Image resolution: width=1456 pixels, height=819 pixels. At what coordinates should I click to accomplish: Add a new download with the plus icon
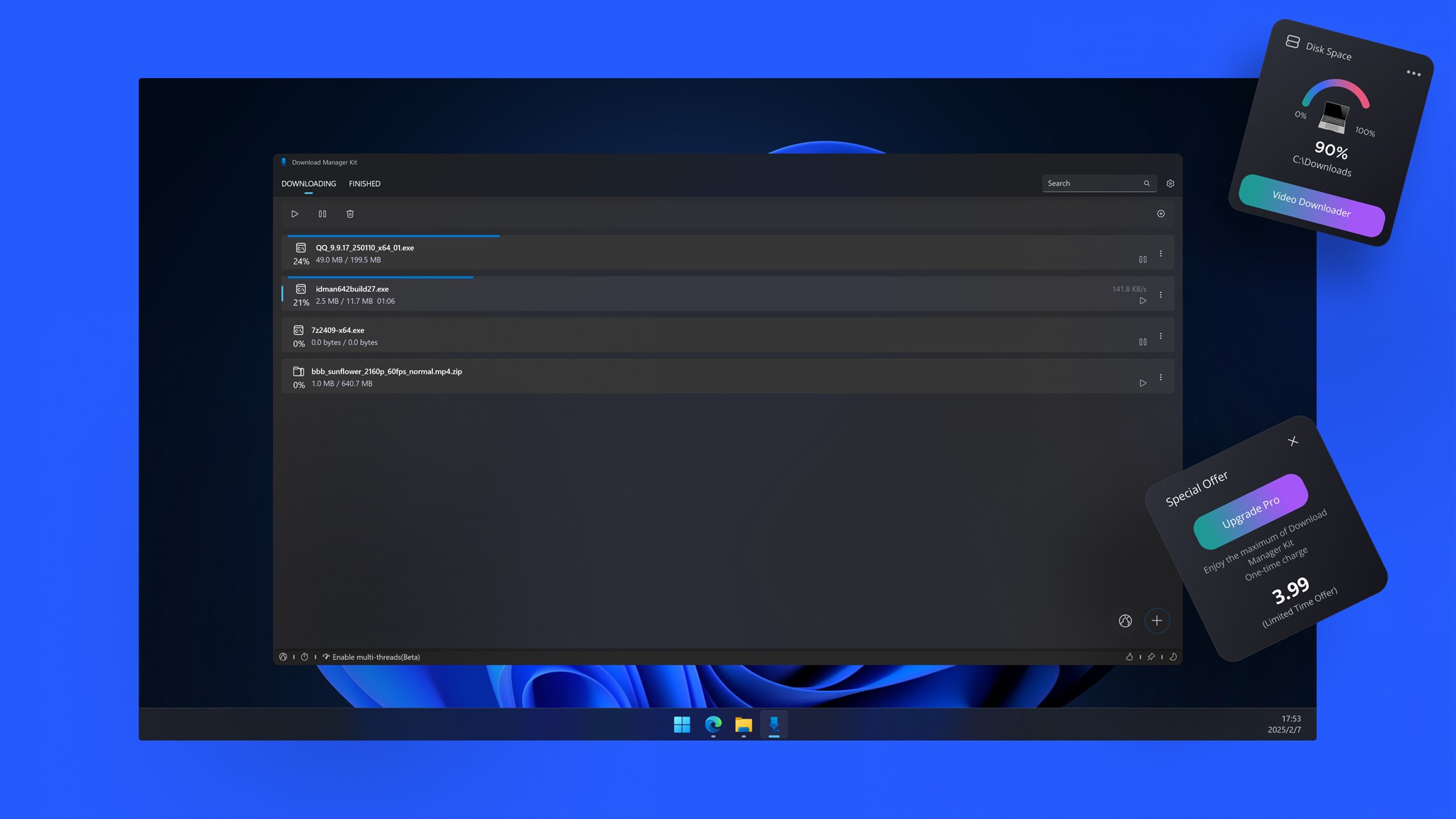1157,621
